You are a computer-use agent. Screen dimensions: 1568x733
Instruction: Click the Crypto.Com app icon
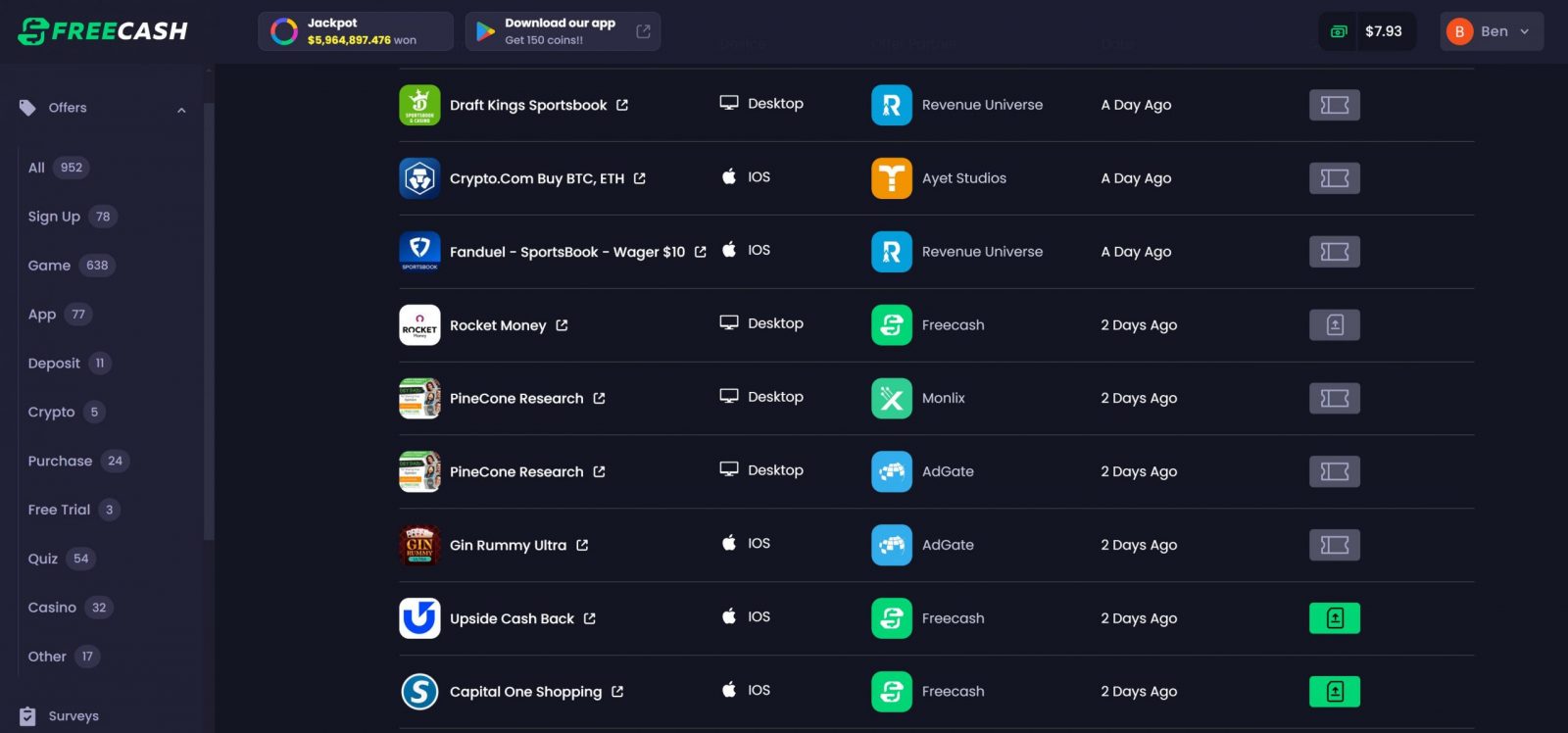419,178
